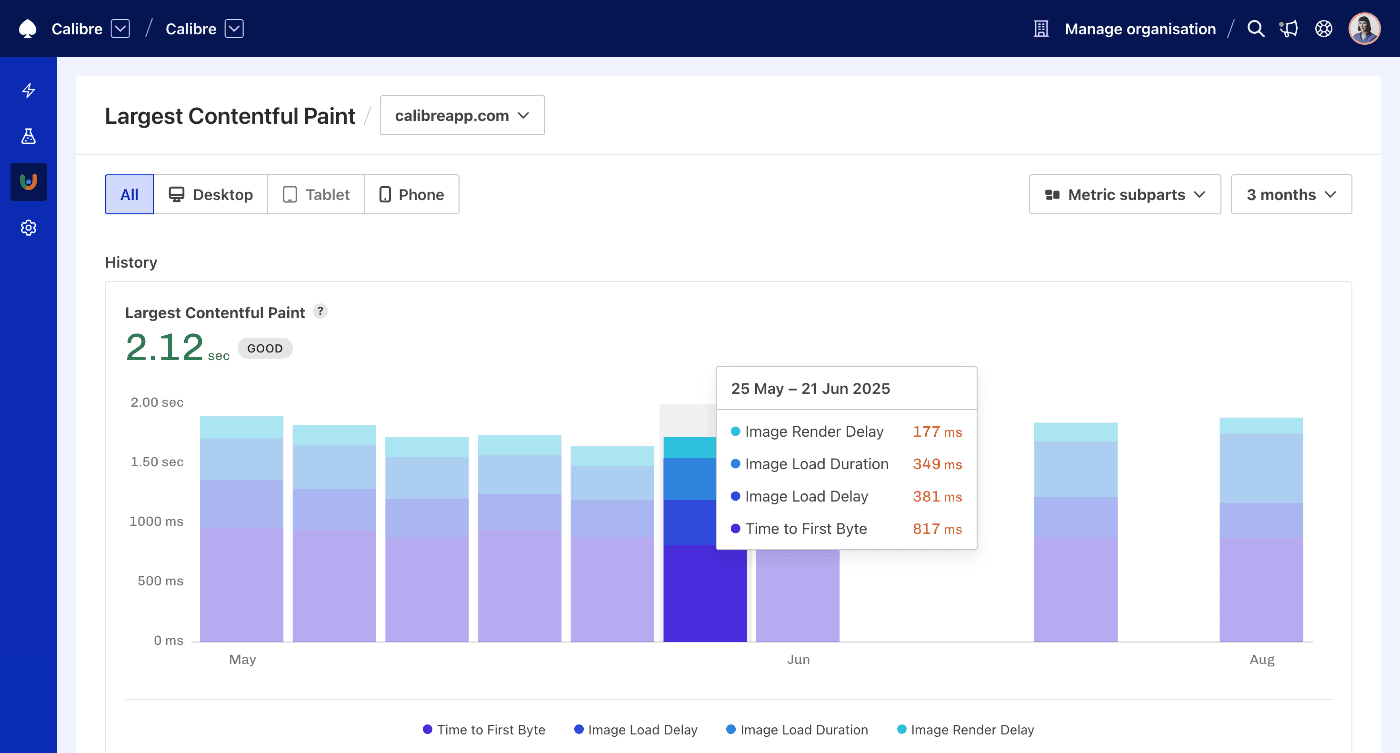Click the Manage organisation link

[1139, 28]
